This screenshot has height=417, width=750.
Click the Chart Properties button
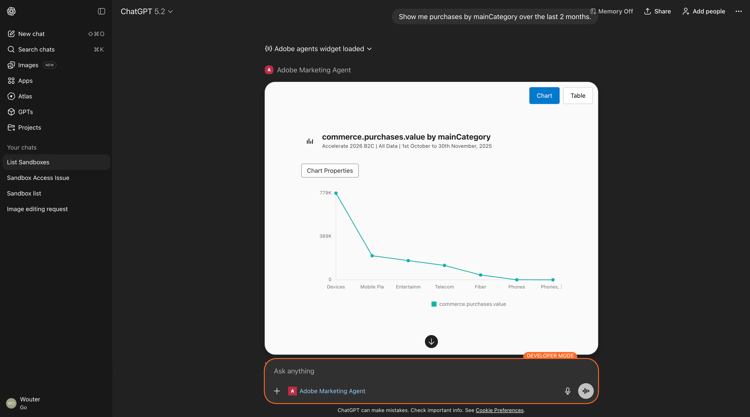coord(330,171)
